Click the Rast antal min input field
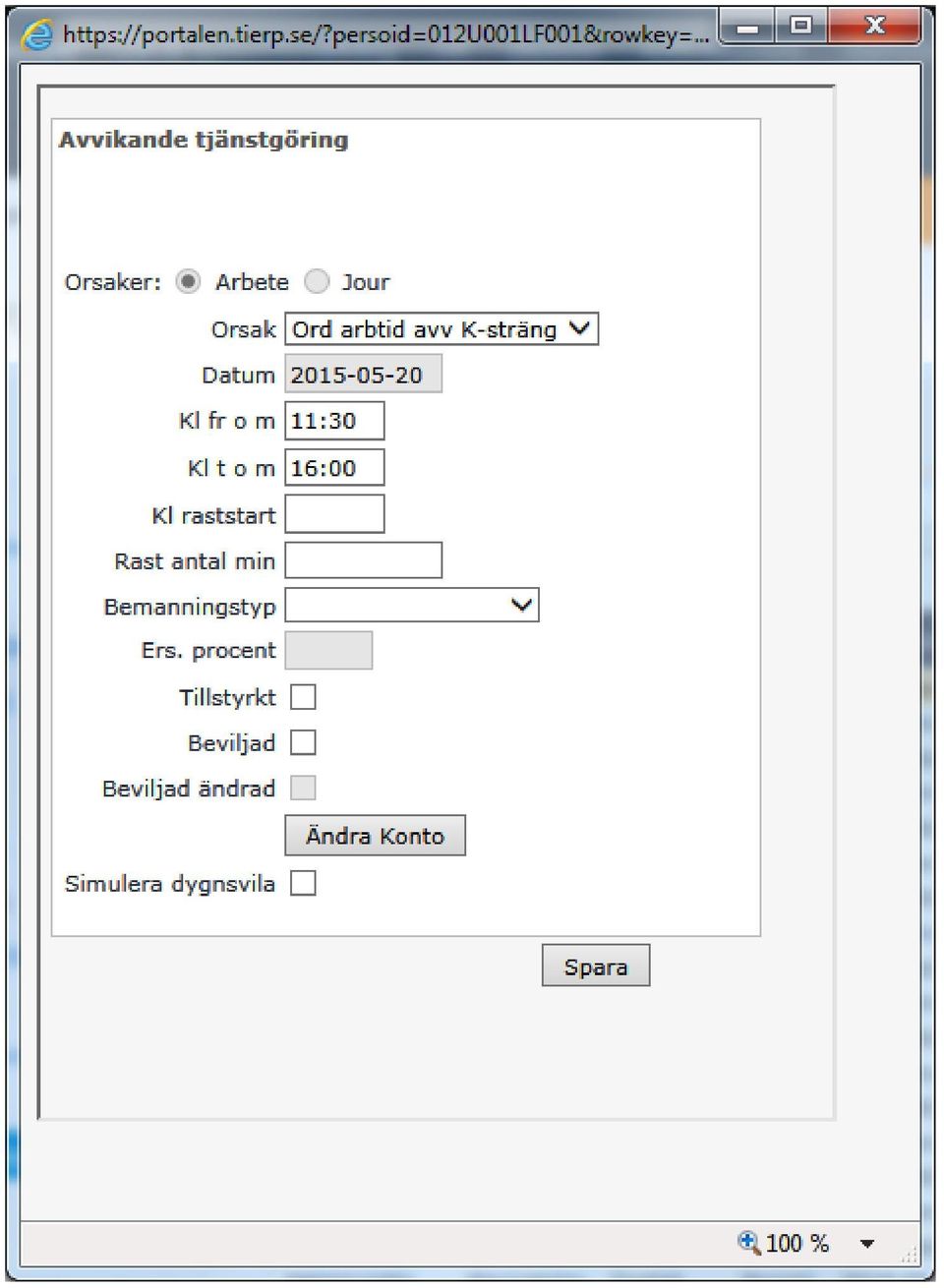This screenshot has width=944, height=1288. (363, 560)
